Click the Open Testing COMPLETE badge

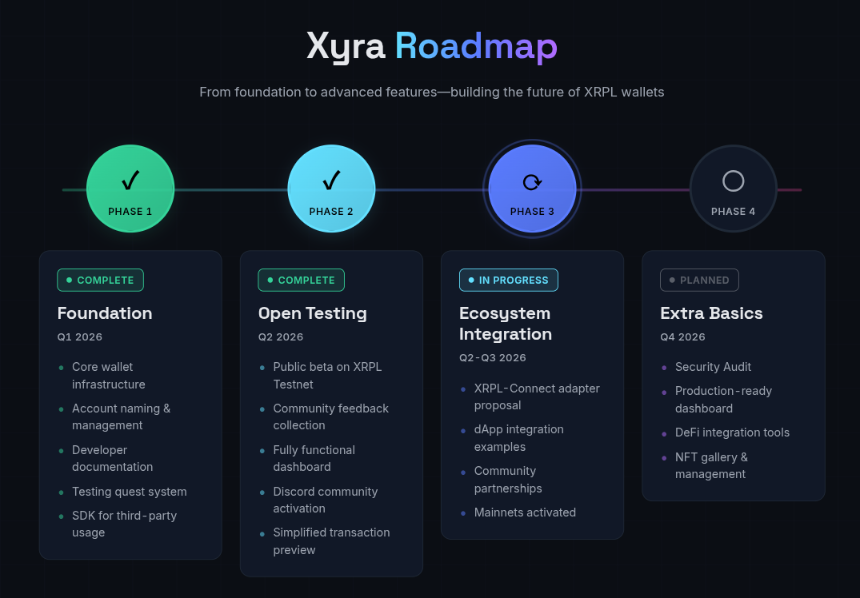(x=301, y=280)
